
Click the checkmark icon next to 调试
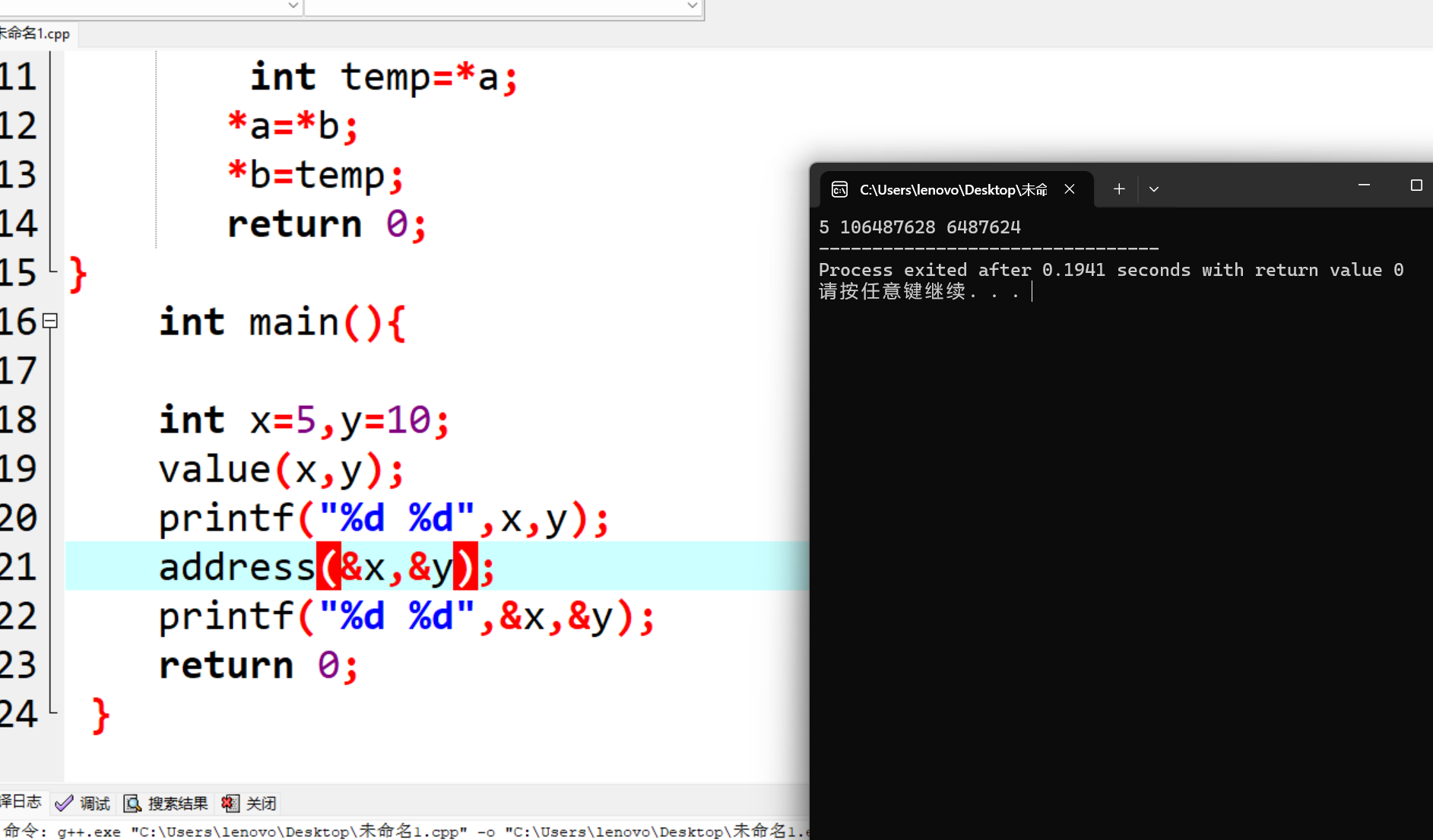[65, 804]
